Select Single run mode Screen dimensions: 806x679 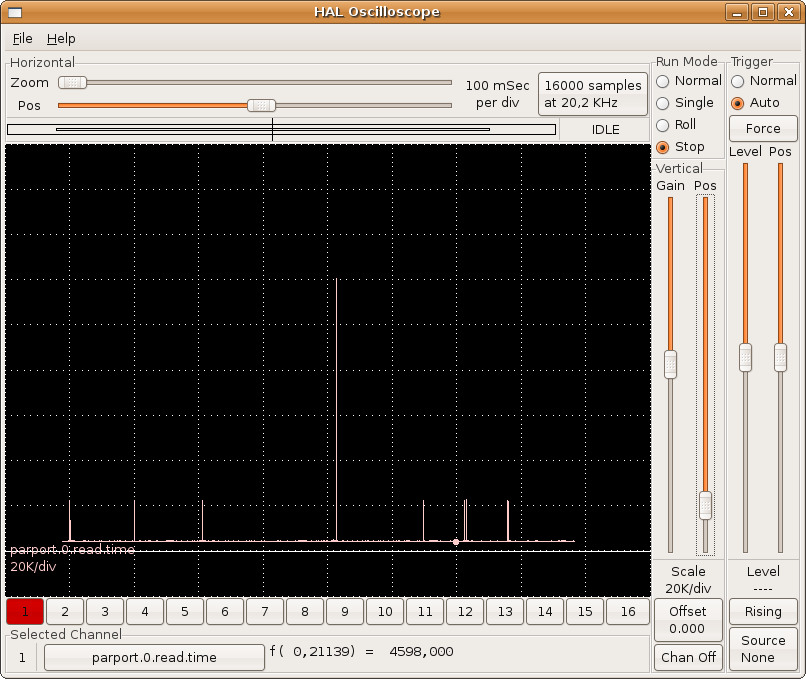coord(685,103)
